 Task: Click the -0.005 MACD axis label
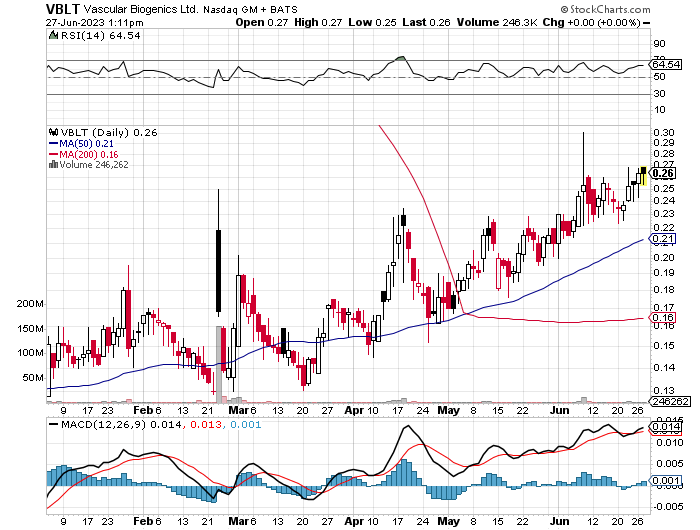(x=668, y=507)
